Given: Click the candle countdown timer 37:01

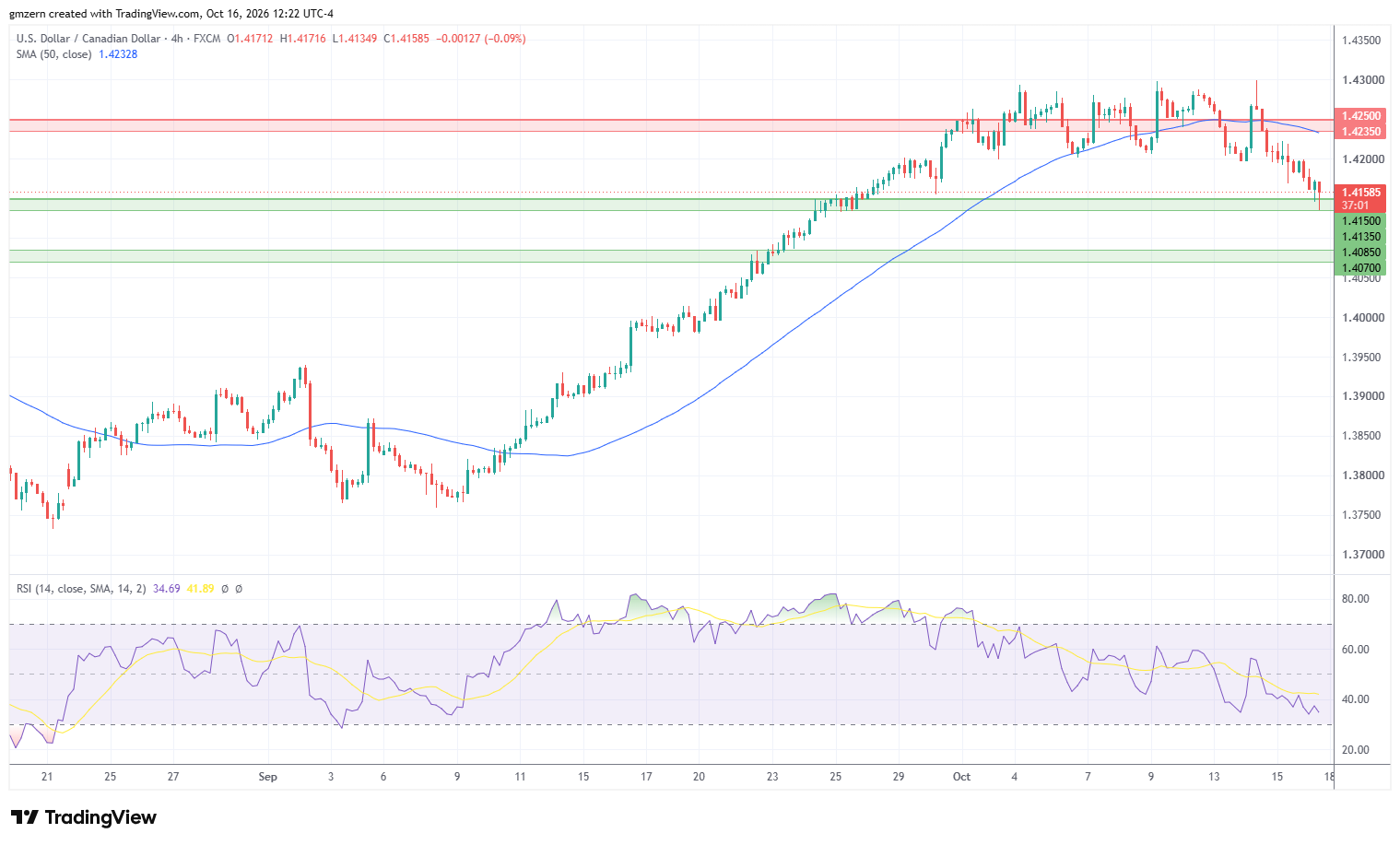Looking at the screenshot, I should (x=1355, y=205).
